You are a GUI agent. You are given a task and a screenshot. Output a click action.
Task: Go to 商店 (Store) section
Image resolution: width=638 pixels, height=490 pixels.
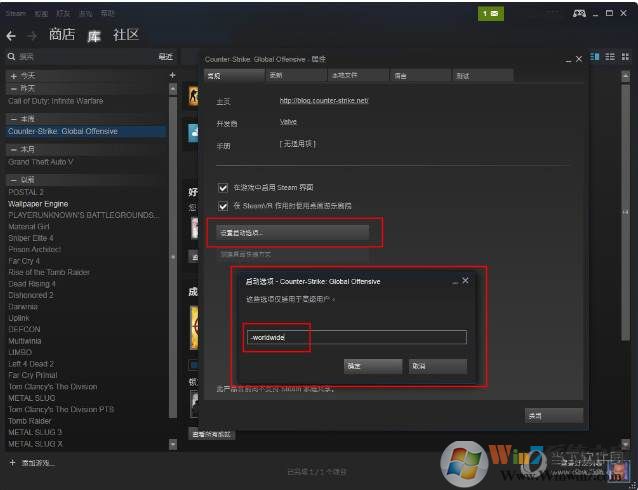coord(62,35)
